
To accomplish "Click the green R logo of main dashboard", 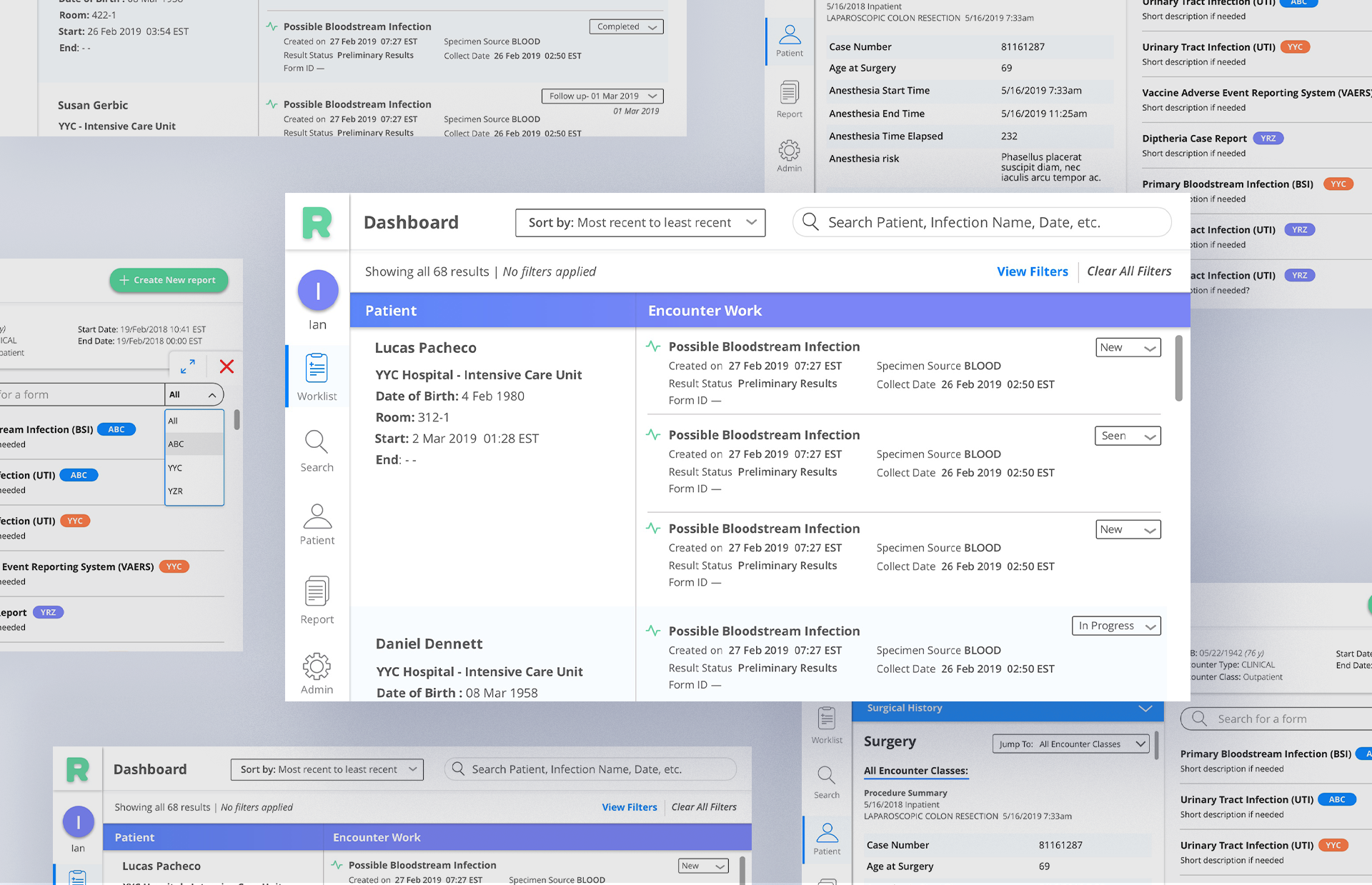I will coord(317,223).
